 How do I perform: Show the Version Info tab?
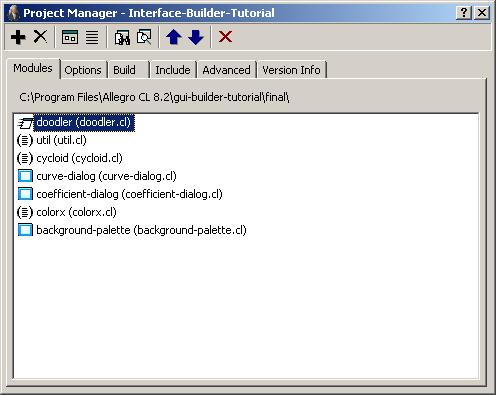(291, 70)
